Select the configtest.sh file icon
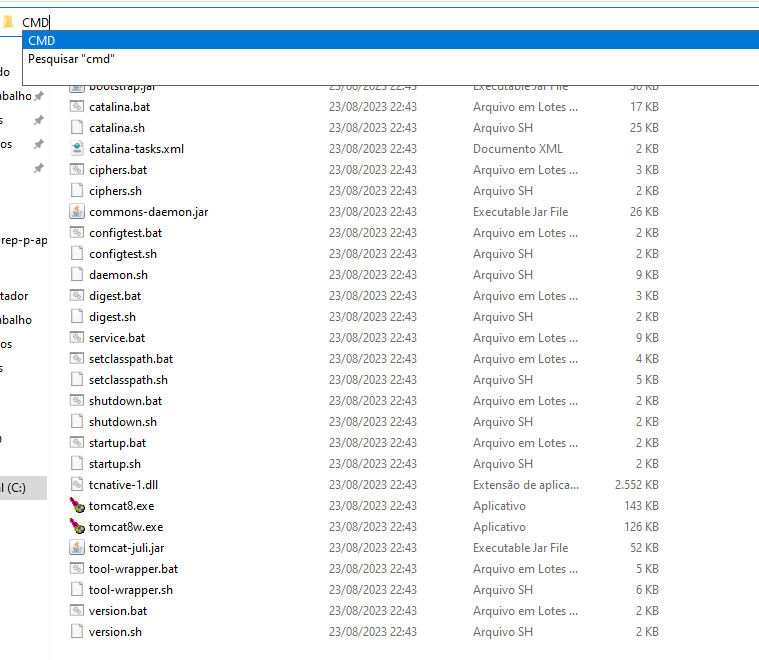The image size is (759, 660). pos(77,254)
